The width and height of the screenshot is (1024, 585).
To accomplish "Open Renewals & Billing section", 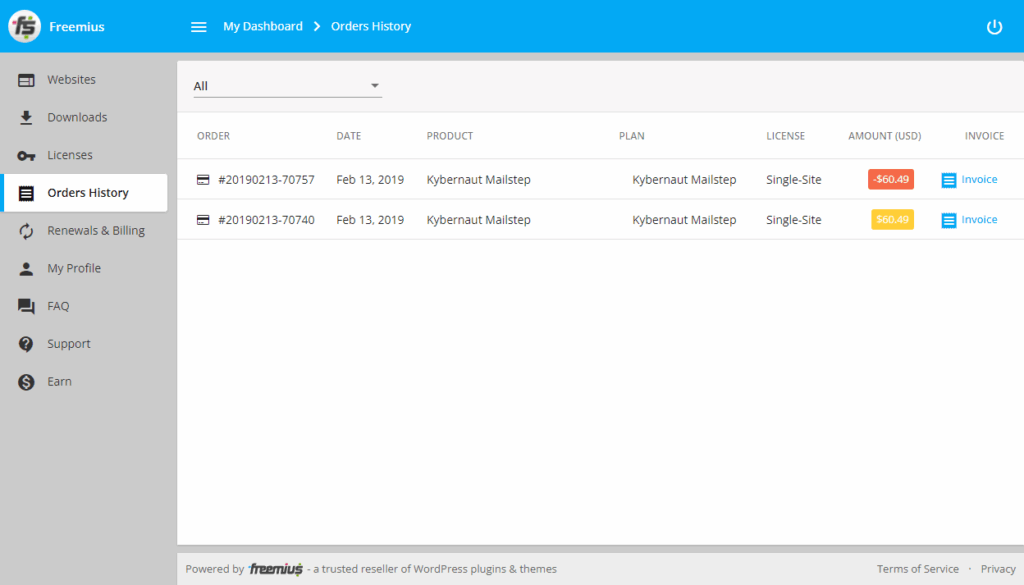I will 96,230.
